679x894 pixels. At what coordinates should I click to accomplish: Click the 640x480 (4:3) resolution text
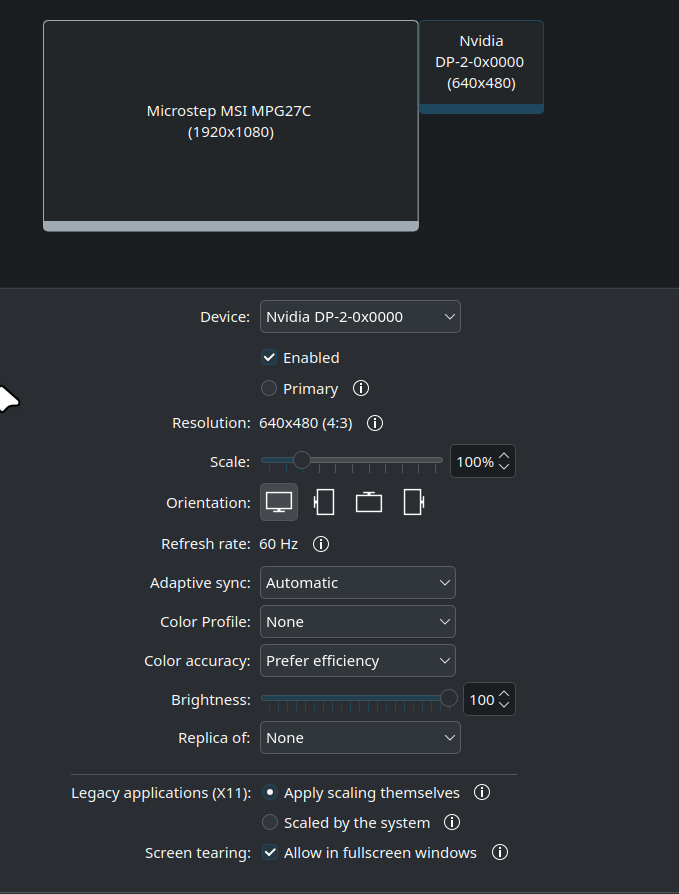pyautogui.click(x=306, y=423)
